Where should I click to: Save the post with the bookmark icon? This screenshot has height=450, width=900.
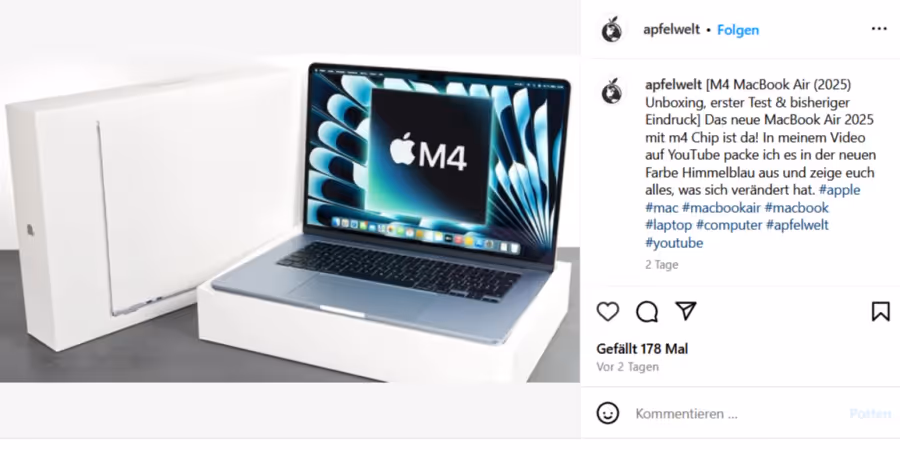click(880, 312)
